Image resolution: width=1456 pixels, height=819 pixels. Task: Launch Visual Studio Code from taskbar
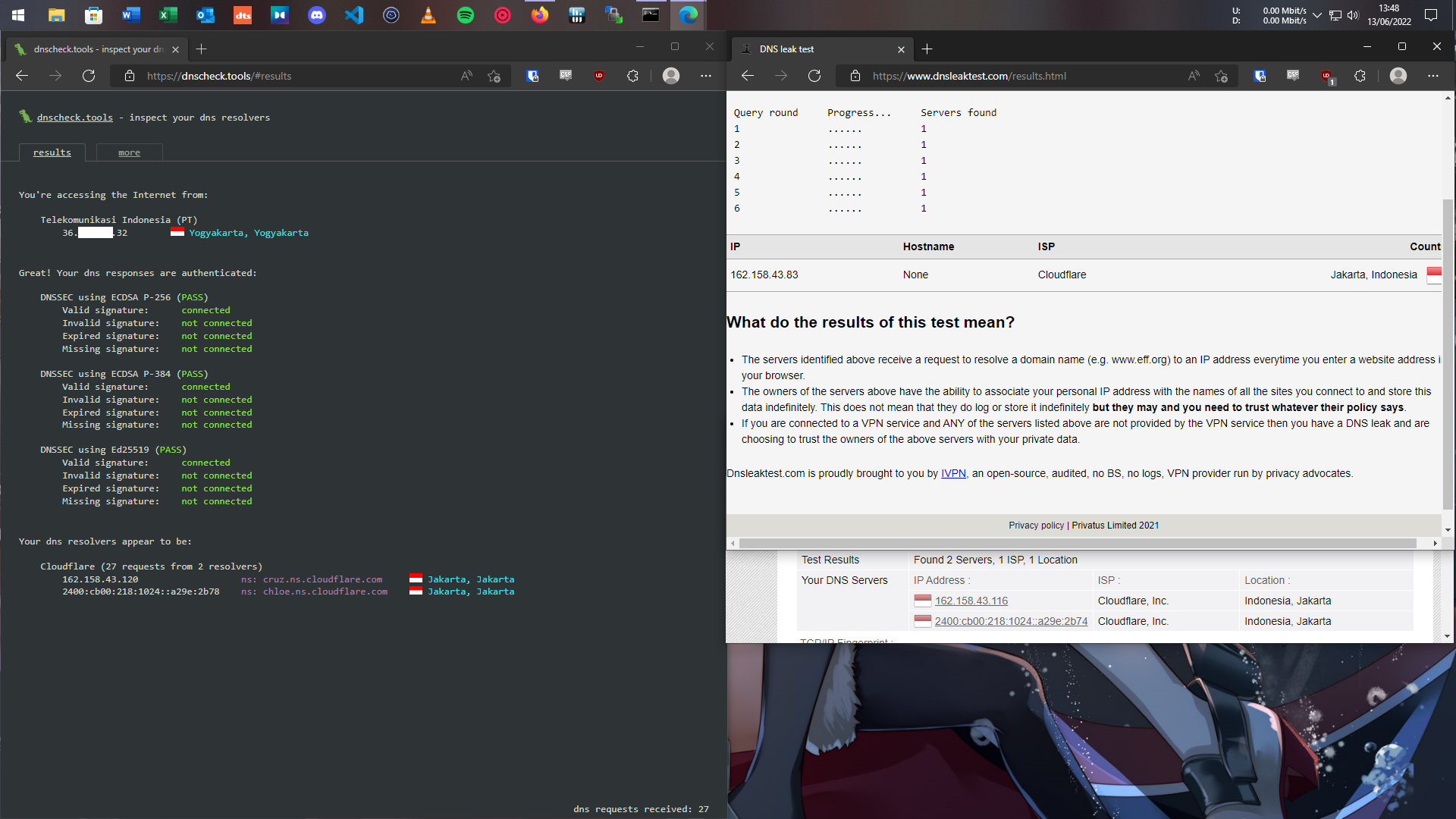click(354, 15)
